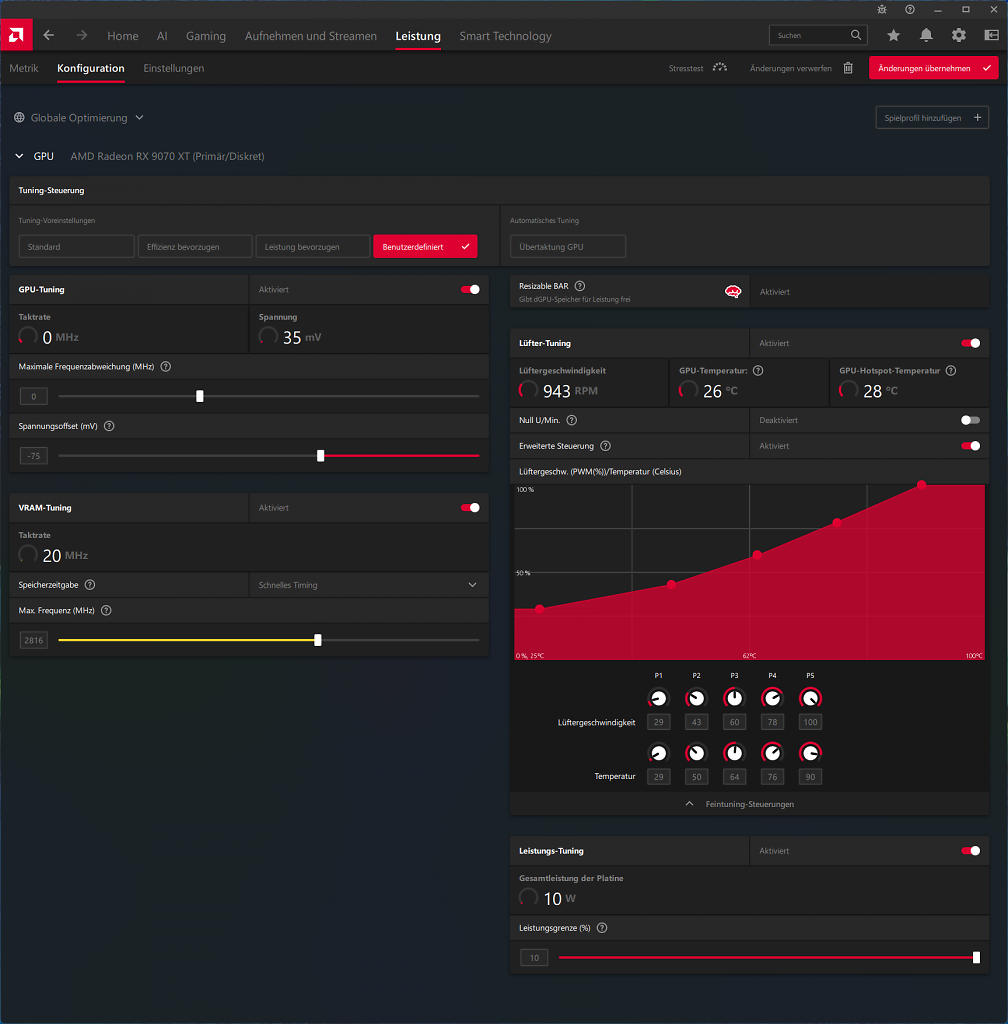Click the Stresstest gauge icon
1008x1024 pixels.
tap(719, 68)
